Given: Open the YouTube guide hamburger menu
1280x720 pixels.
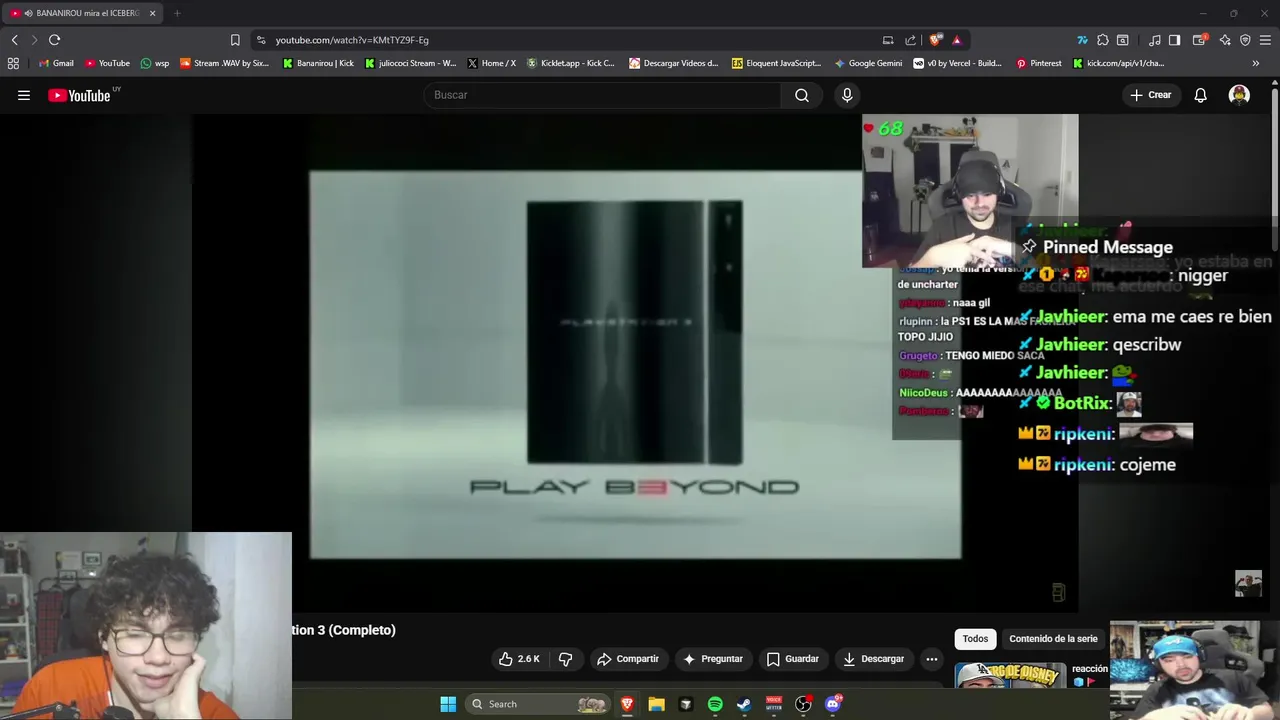Looking at the screenshot, I should click(24, 95).
